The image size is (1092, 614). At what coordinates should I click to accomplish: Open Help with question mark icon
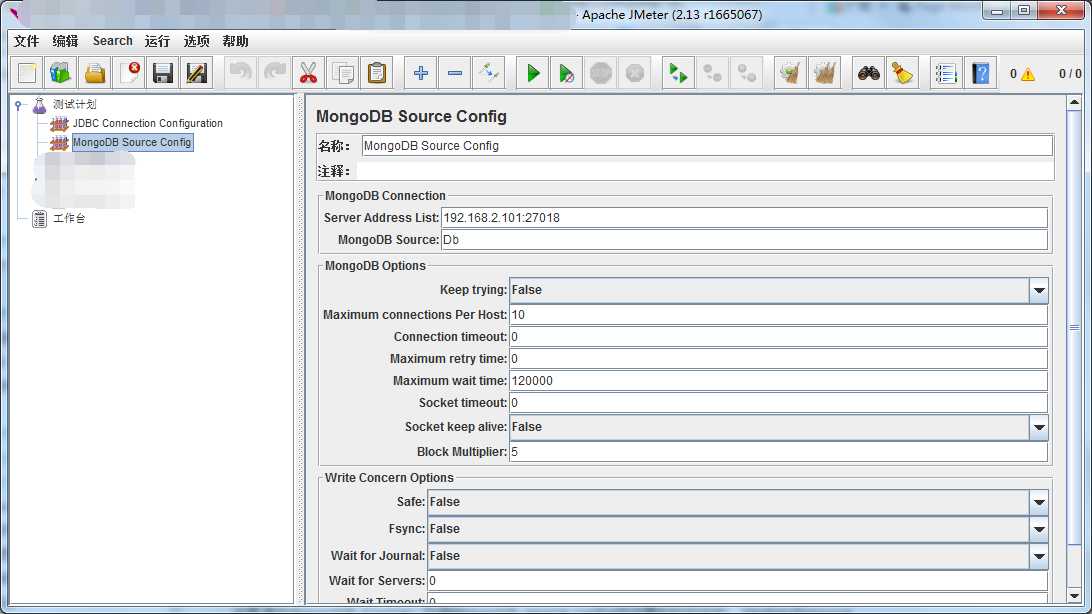981,73
